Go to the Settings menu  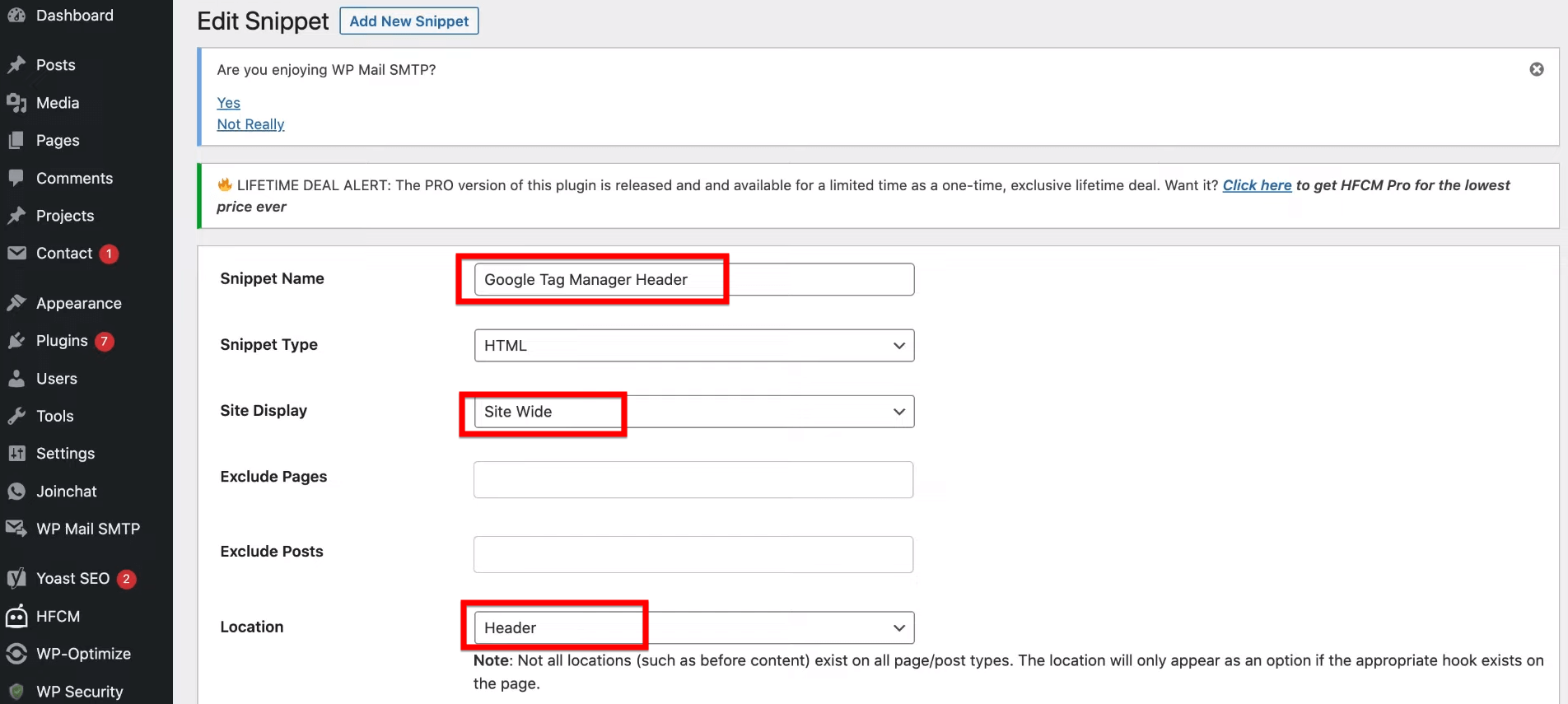point(65,454)
